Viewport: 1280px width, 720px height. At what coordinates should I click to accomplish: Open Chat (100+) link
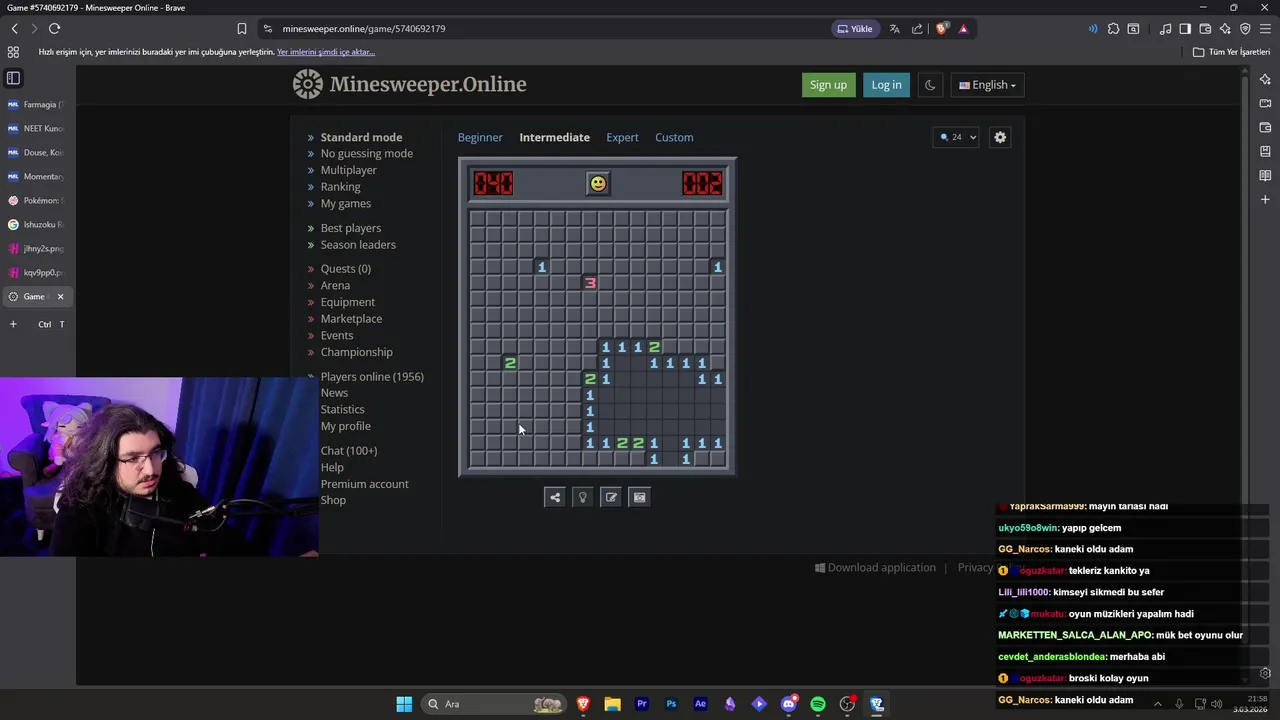[x=348, y=451]
